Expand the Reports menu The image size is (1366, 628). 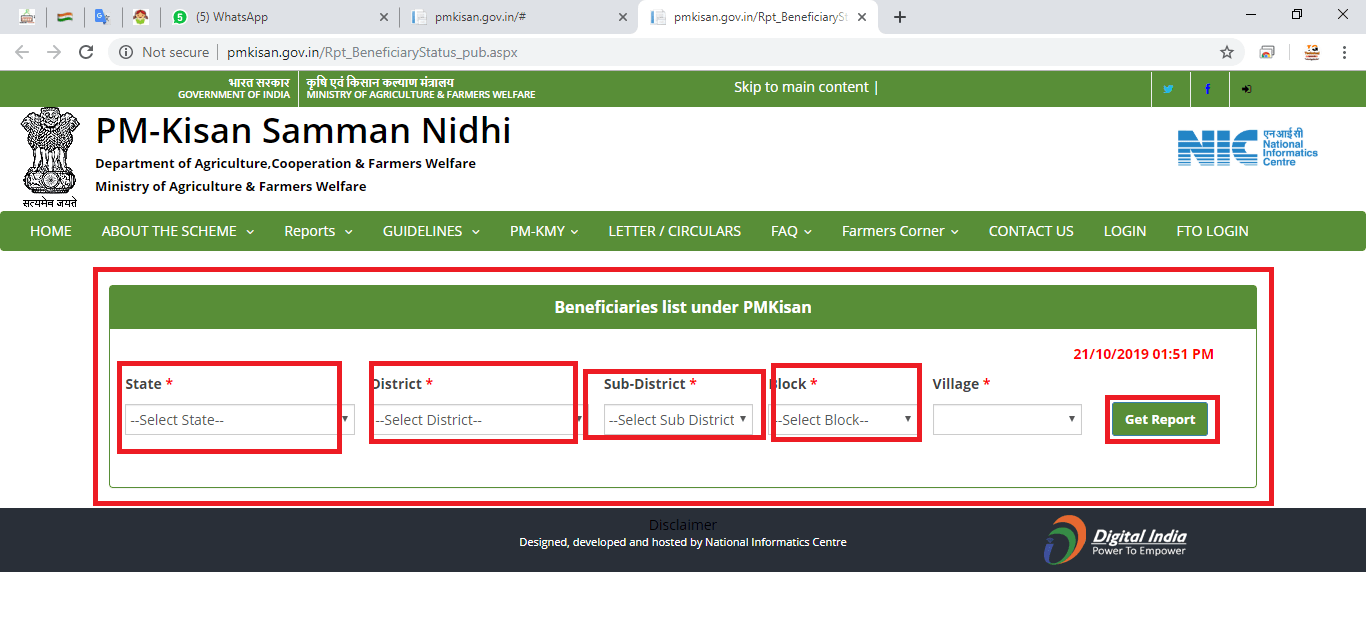tap(318, 231)
